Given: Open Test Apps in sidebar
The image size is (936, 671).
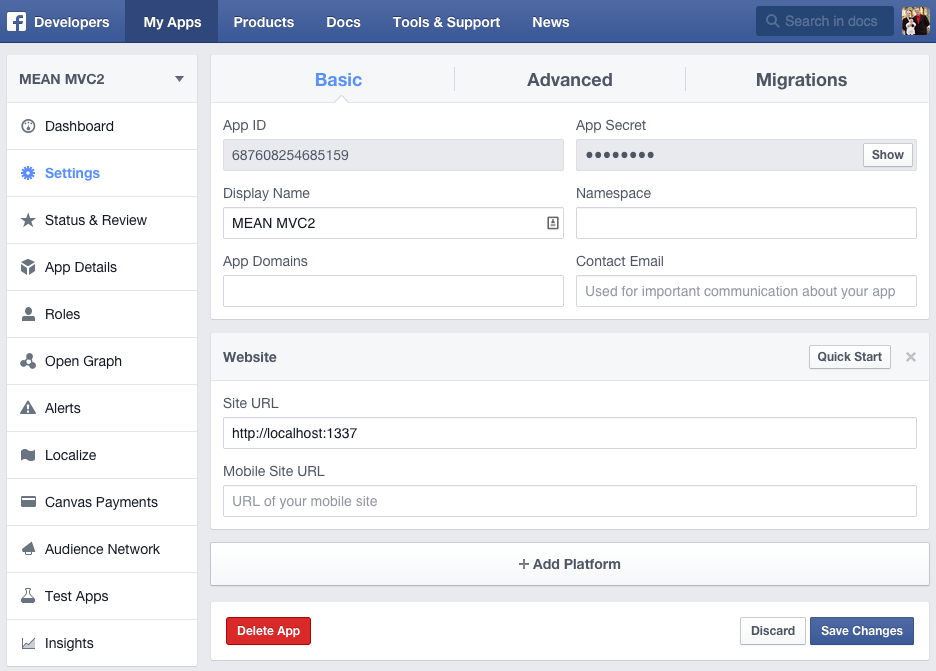Looking at the screenshot, I should click(x=102, y=596).
